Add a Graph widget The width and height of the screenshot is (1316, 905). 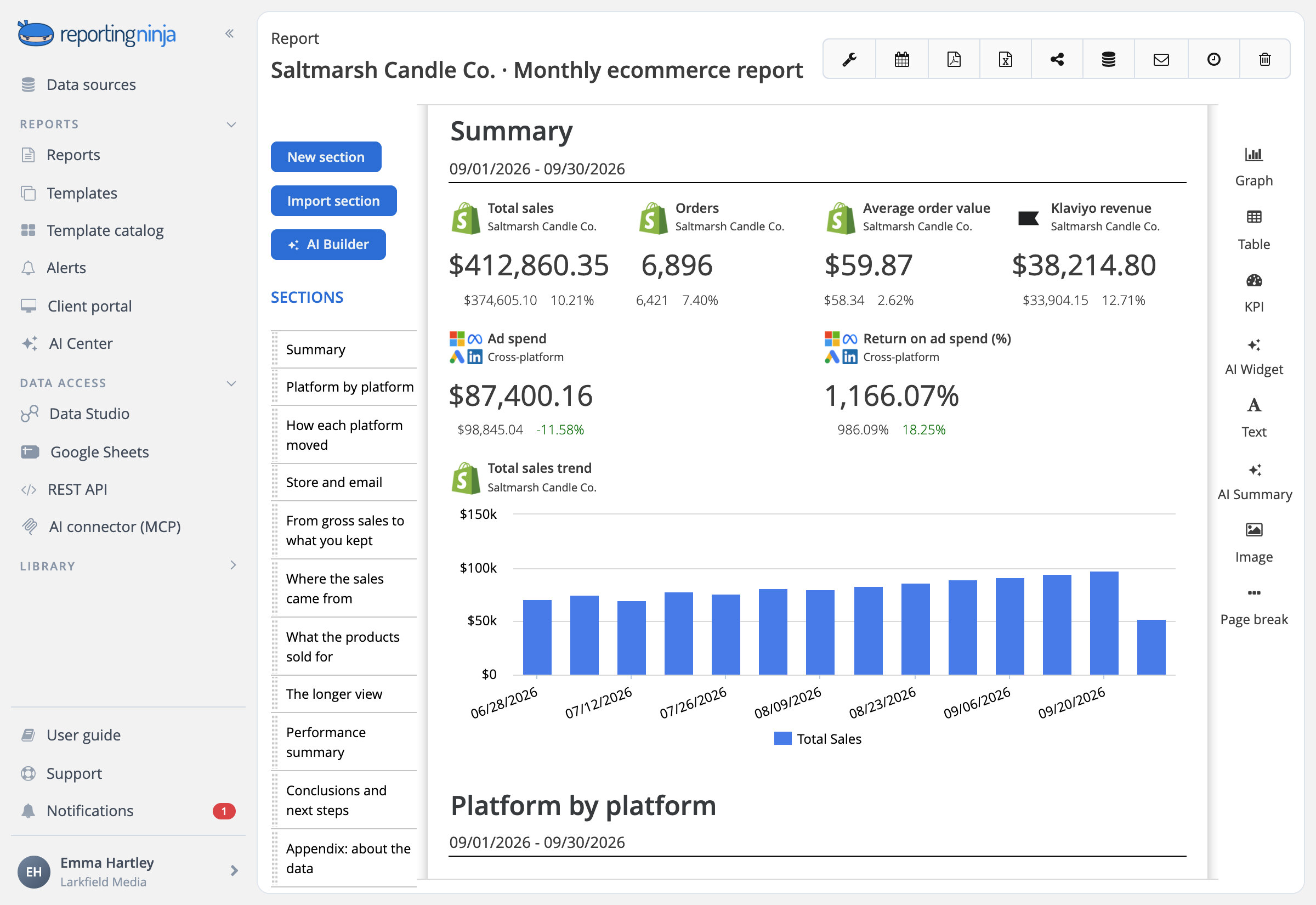(x=1253, y=167)
